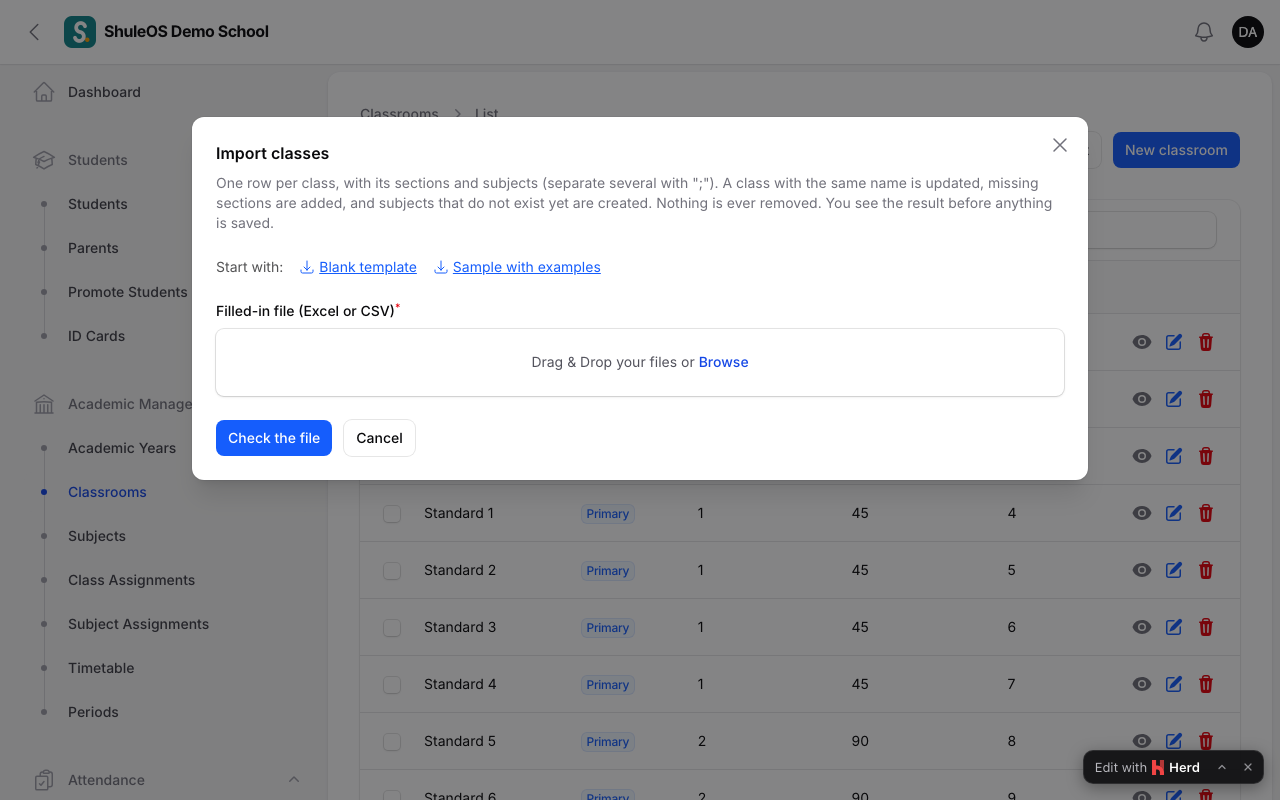
Task: Tick the Standard 4 row checkbox
Action: [392, 684]
